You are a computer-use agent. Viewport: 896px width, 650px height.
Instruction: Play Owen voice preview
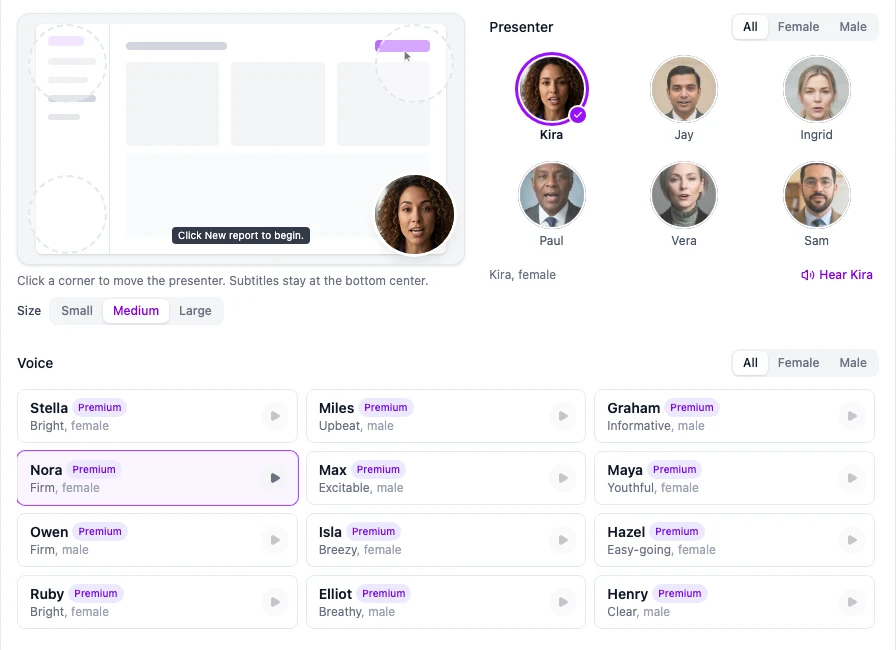(275, 540)
